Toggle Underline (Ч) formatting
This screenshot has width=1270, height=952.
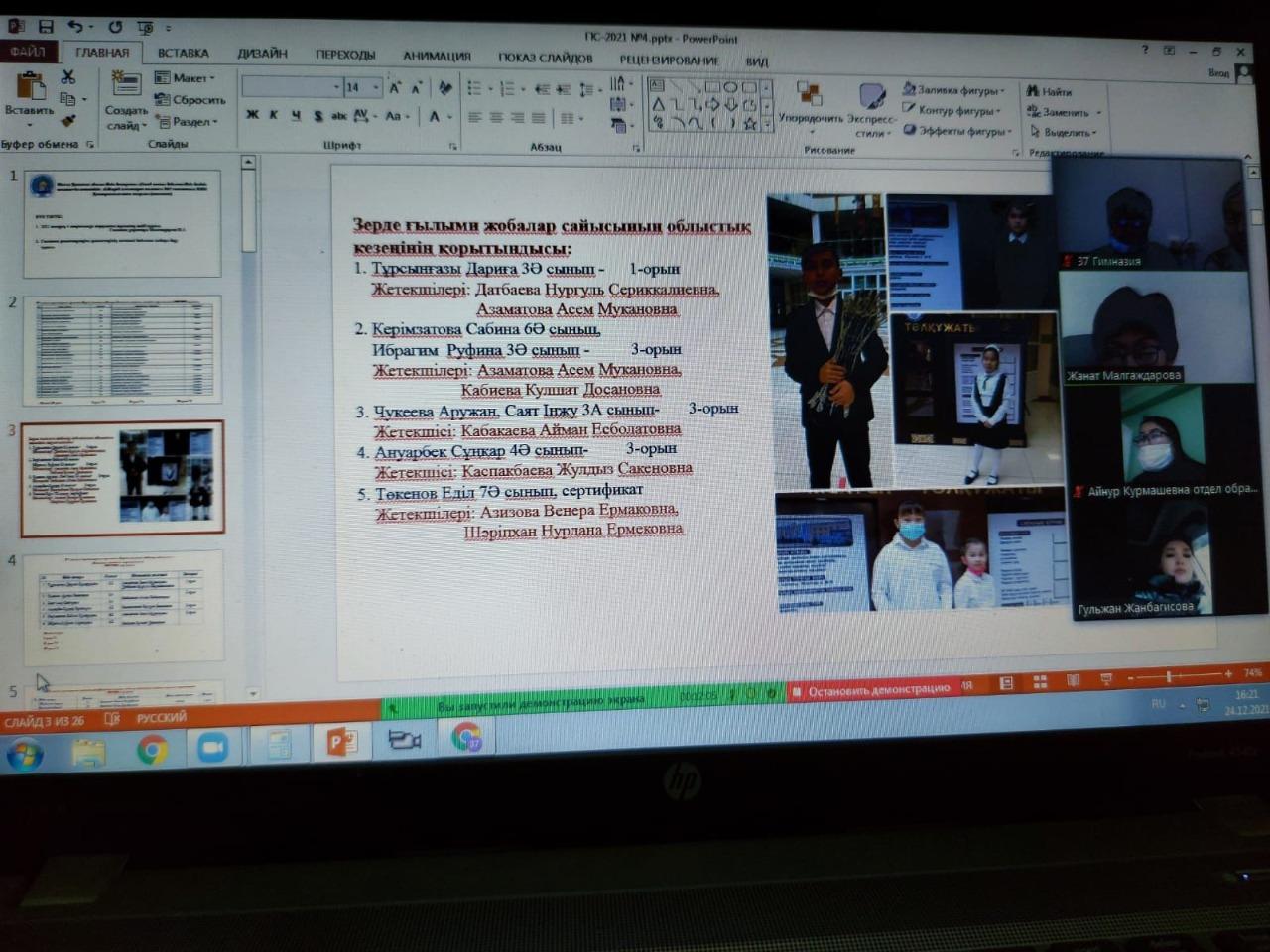(296, 115)
